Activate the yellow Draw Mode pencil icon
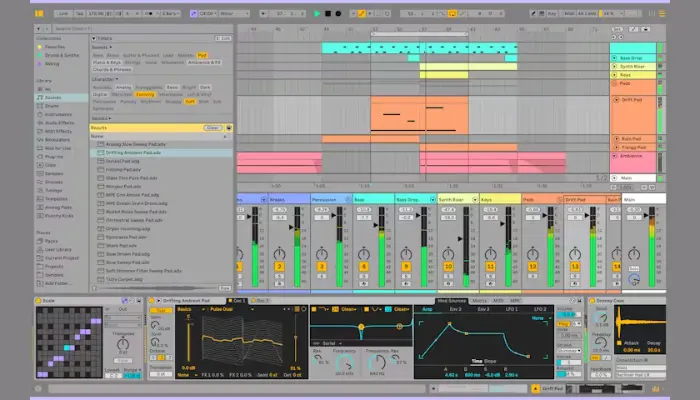Viewport: 700px width, 400px height. click(362, 14)
